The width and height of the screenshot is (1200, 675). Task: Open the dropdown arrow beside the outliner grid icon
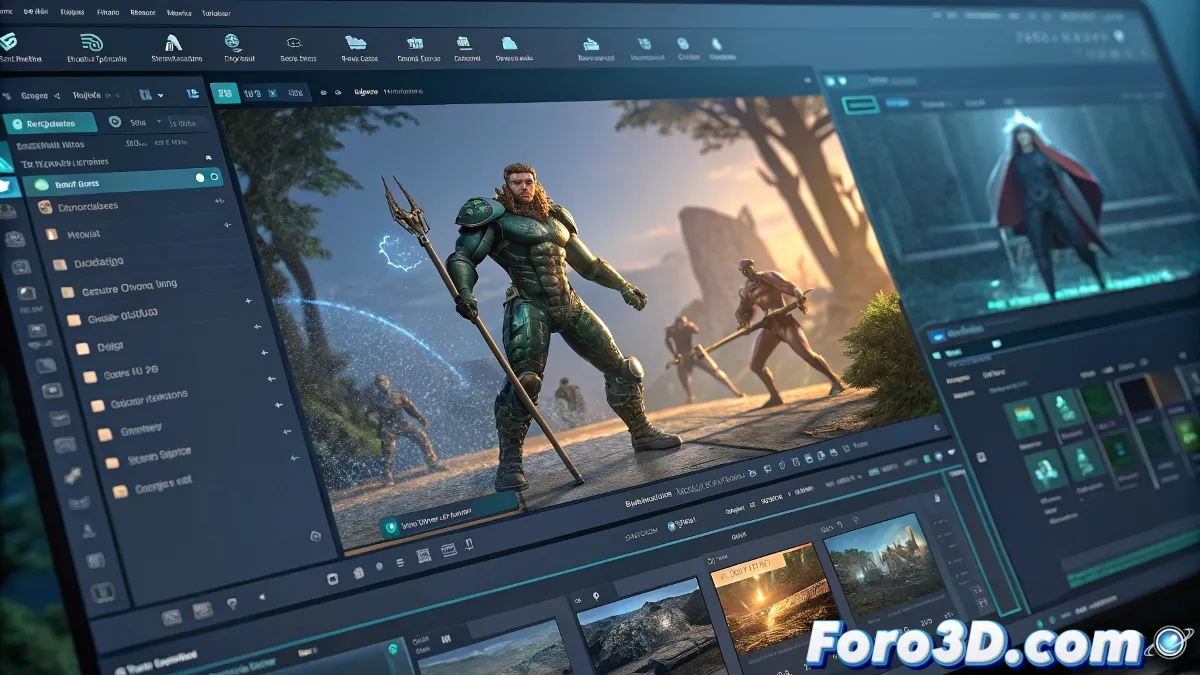(160, 95)
